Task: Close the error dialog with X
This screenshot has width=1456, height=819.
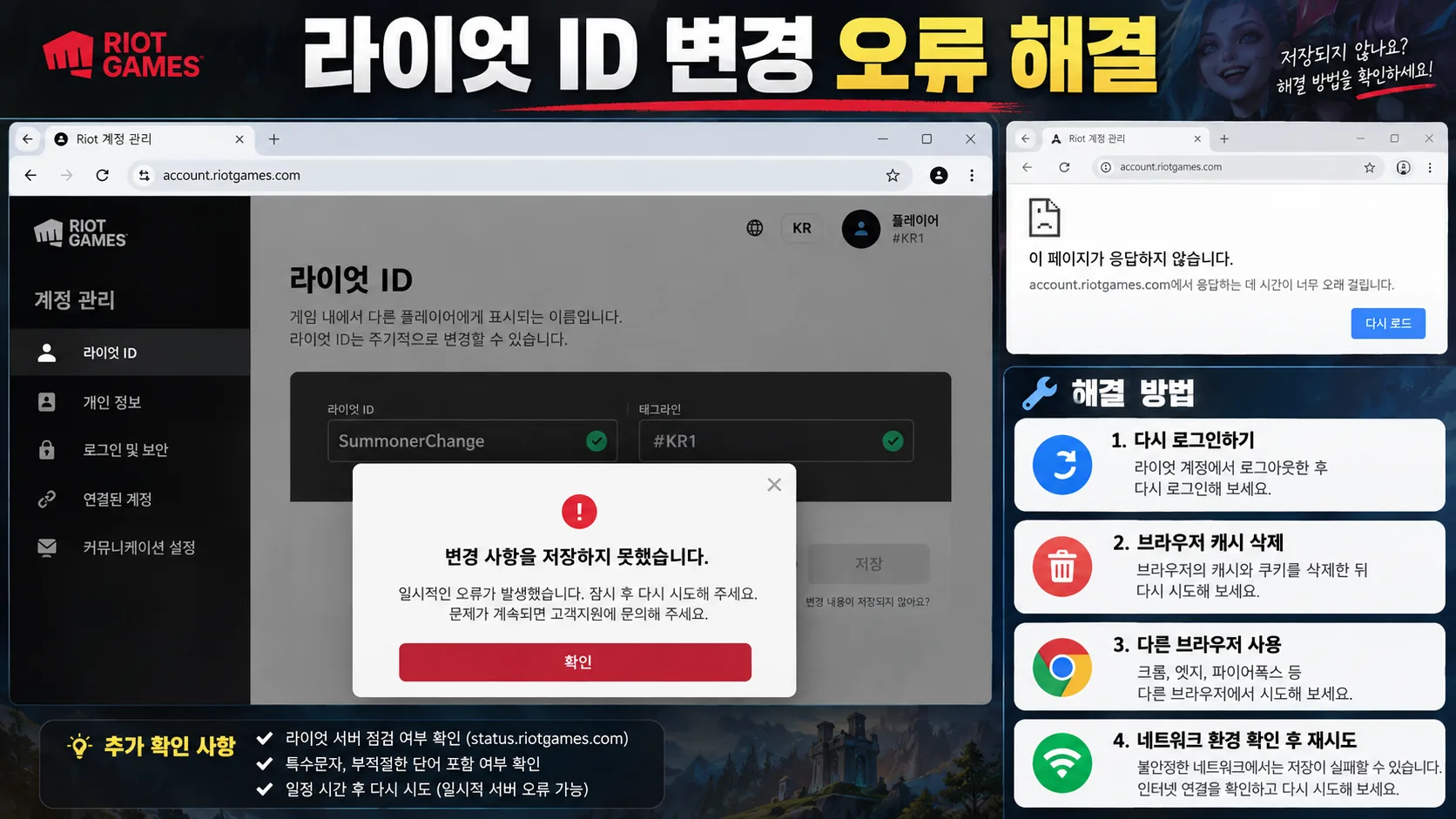Action: (774, 485)
